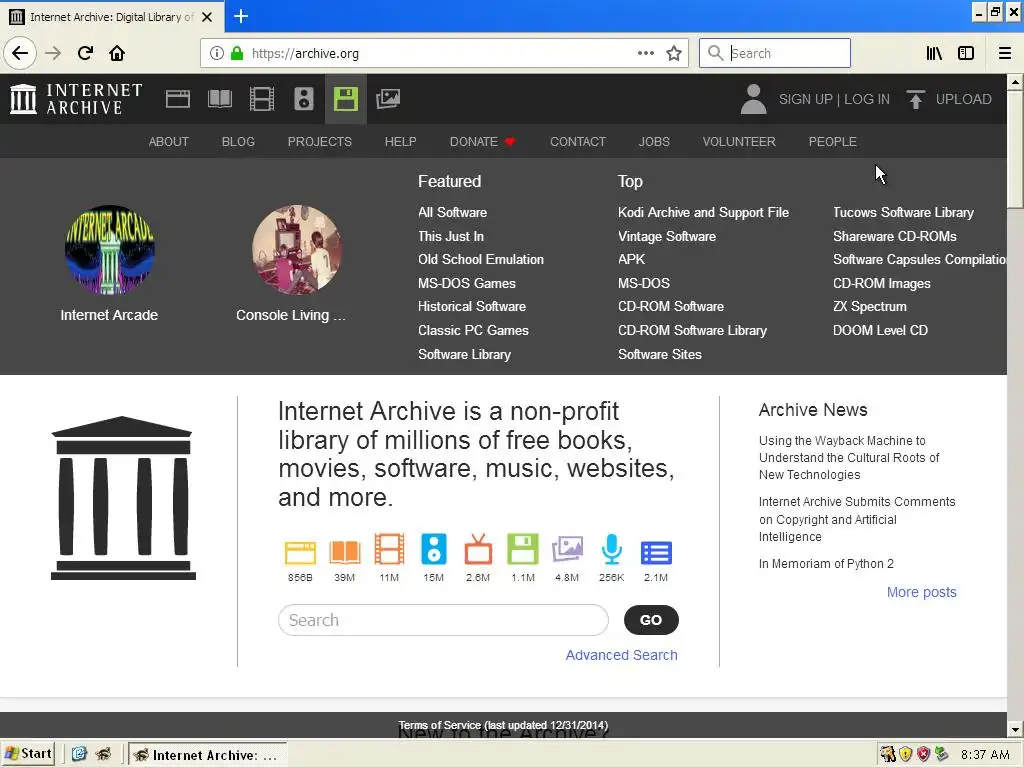Click the film icon labeled 11M
Viewport: 1024px width, 768px height.
pos(389,549)
